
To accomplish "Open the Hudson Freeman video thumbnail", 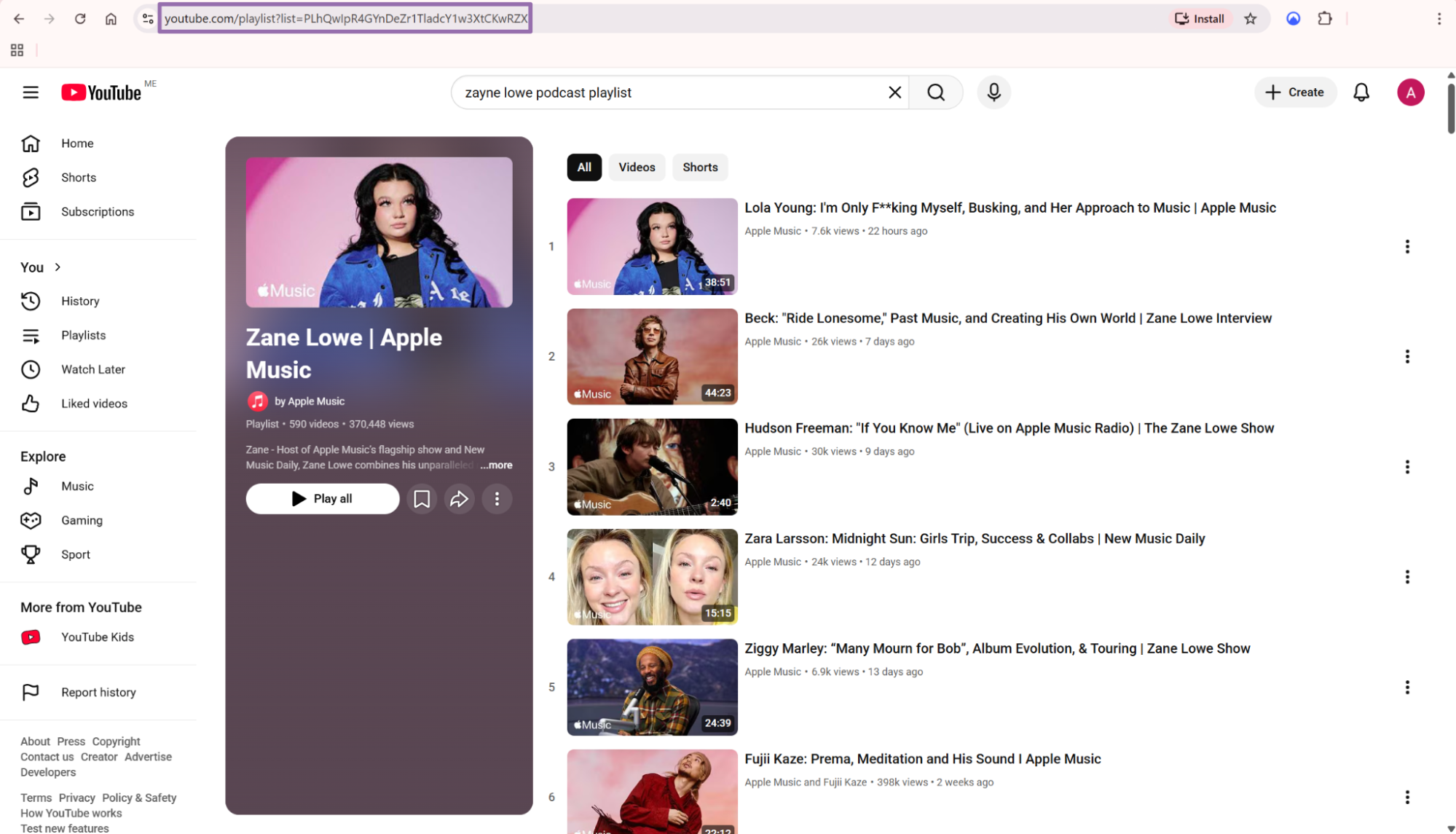I will click(652, 467).
